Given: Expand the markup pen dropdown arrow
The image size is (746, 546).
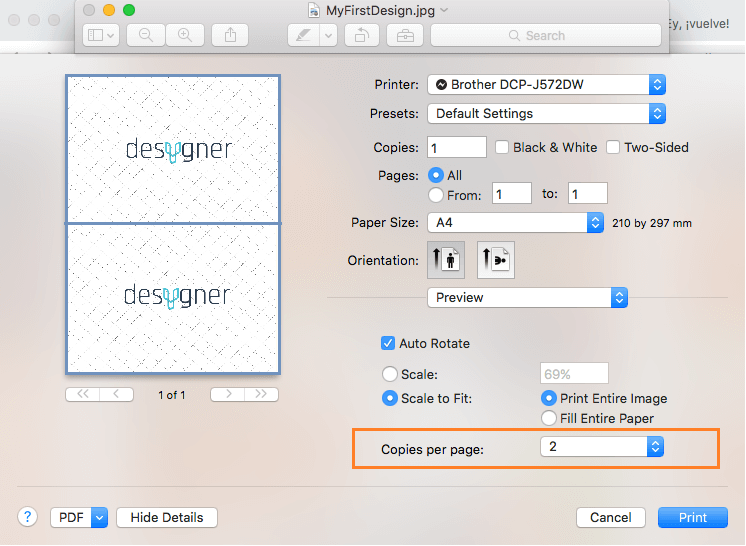Looking at the screenshot, I should [x=328, y=35].
